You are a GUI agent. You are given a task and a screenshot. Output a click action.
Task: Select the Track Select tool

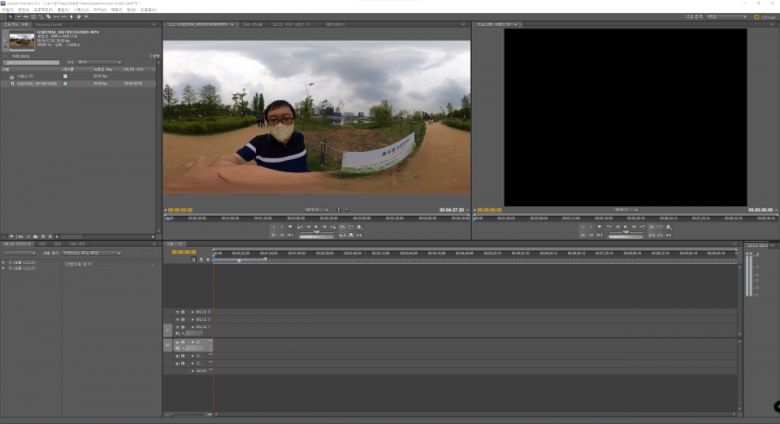[x=19, y=17]
